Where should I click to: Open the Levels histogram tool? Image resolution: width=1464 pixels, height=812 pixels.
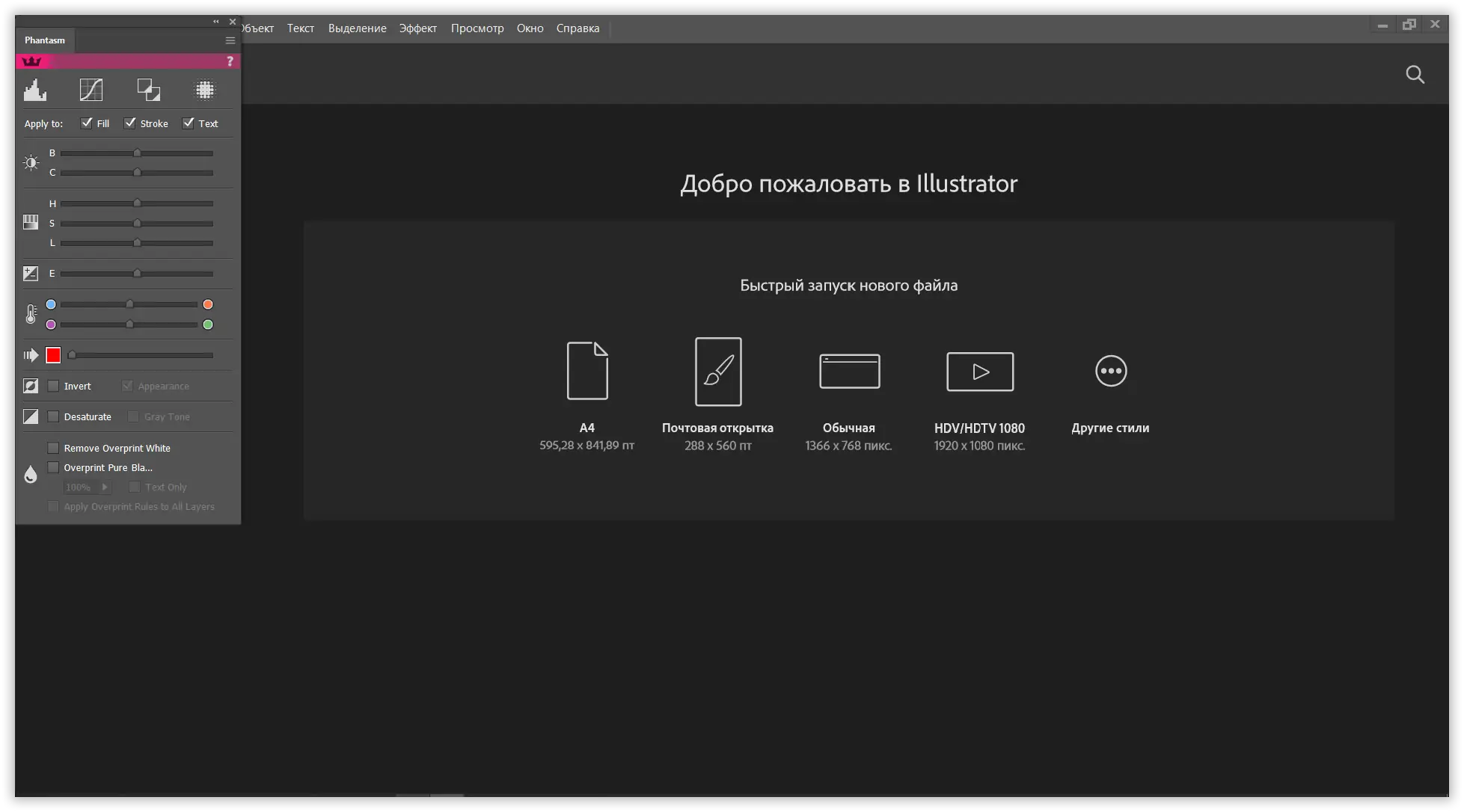[x=34, y=90]
